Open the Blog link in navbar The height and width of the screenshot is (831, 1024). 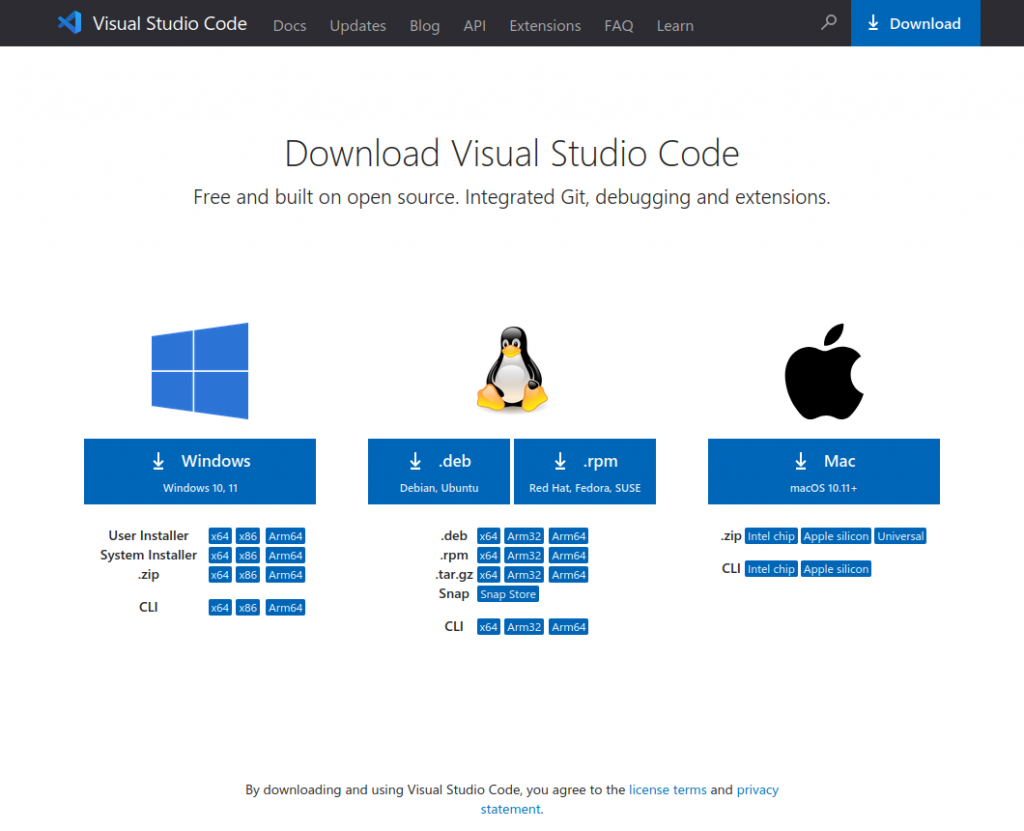click(x=424, y=25)
